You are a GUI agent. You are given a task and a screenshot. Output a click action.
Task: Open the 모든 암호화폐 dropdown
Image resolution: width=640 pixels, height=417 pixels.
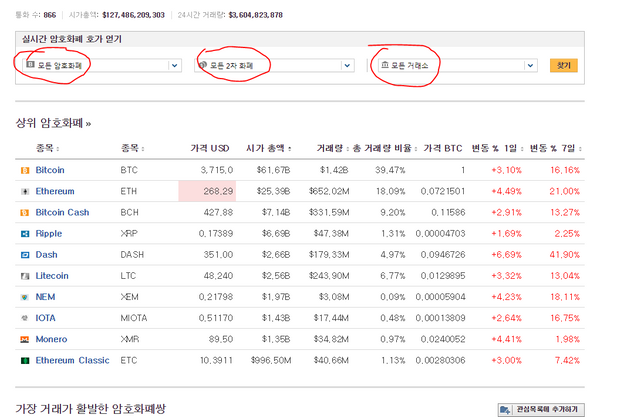pyautogui.click(x=102, y=65)
